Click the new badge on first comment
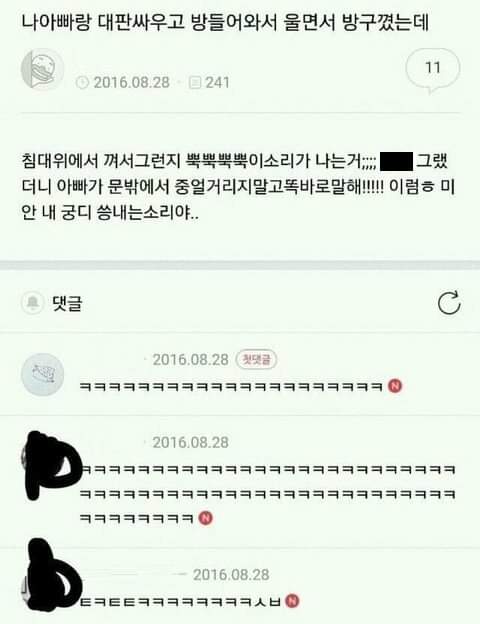Viewport: 480px width, 624px height. pos(395,386)
